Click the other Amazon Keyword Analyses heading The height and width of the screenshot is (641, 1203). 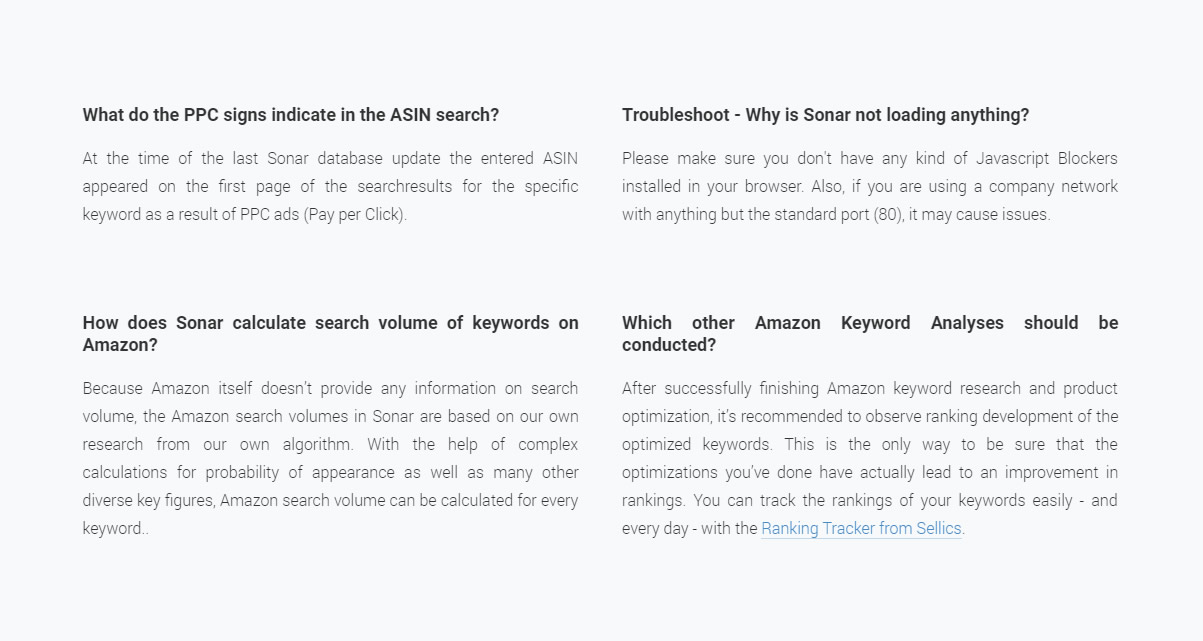[x=870, y=334]
